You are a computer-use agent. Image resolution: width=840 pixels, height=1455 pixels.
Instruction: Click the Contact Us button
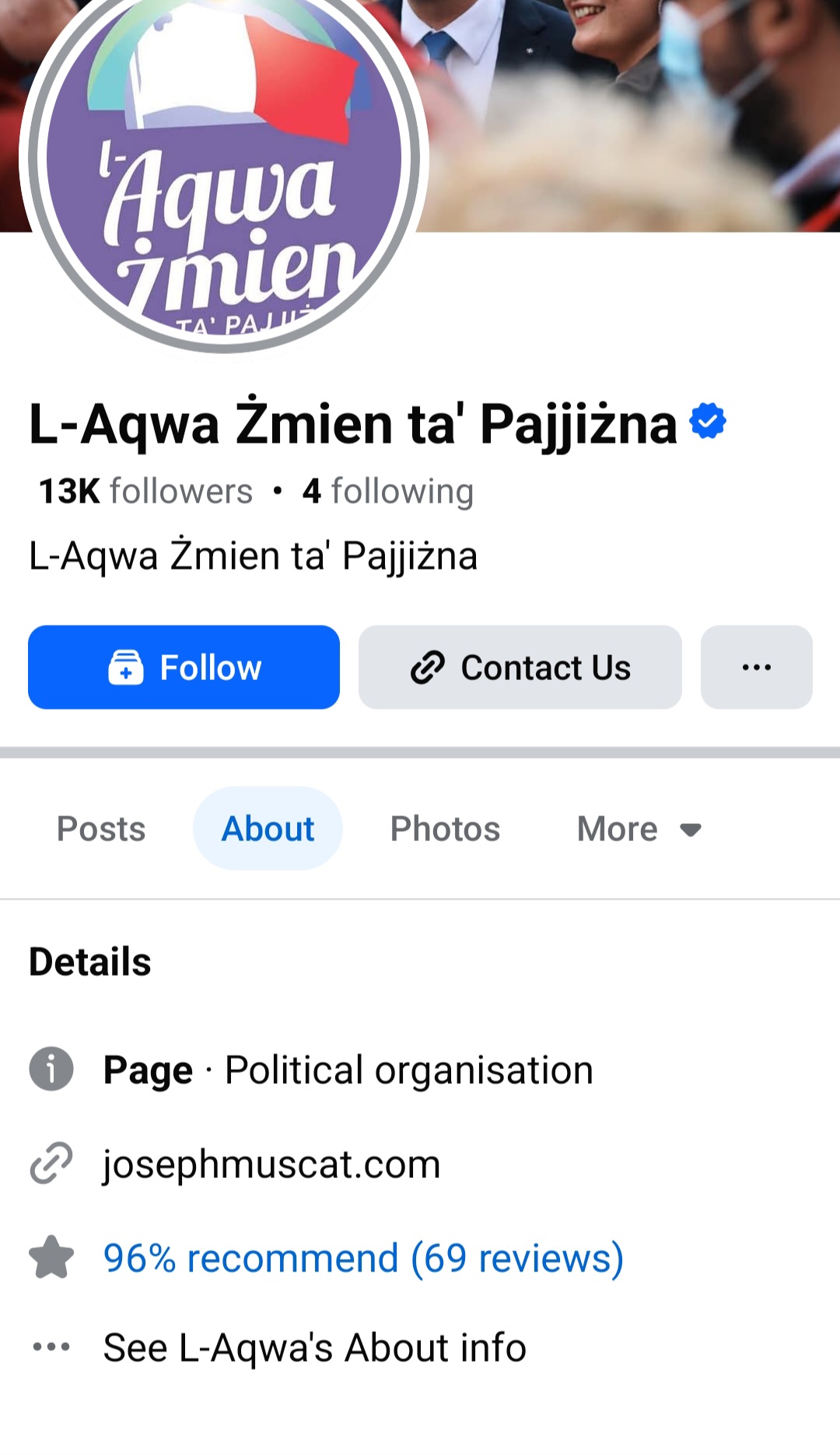[520, 668]
